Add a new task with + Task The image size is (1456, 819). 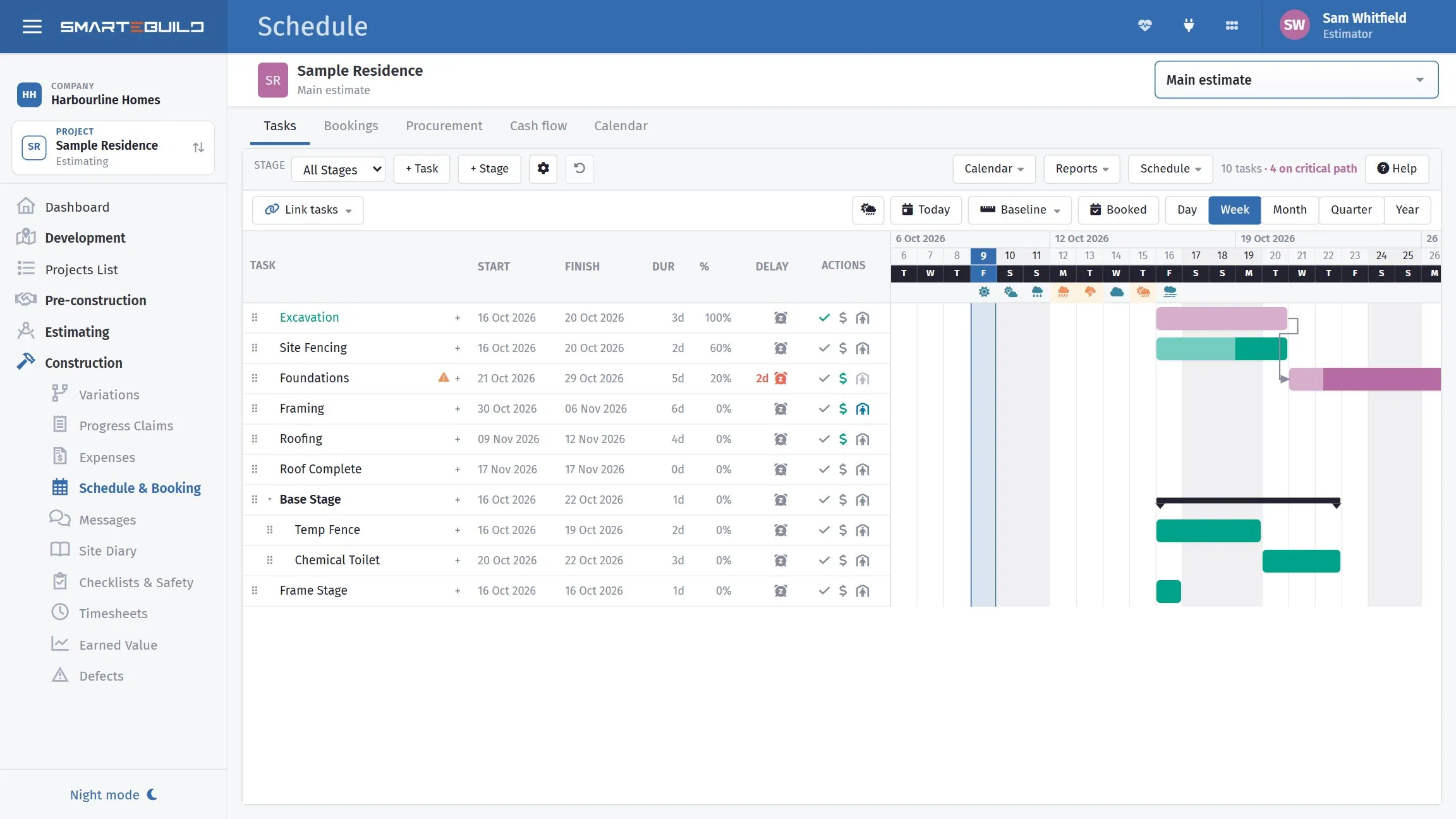(422, 169)
